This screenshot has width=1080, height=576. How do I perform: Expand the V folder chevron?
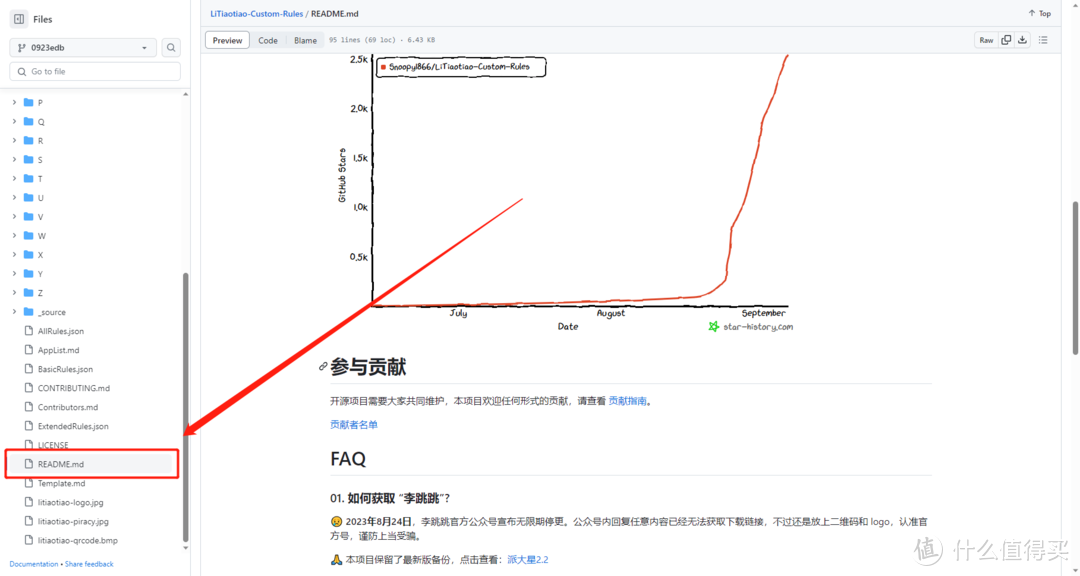coord(14,217)
